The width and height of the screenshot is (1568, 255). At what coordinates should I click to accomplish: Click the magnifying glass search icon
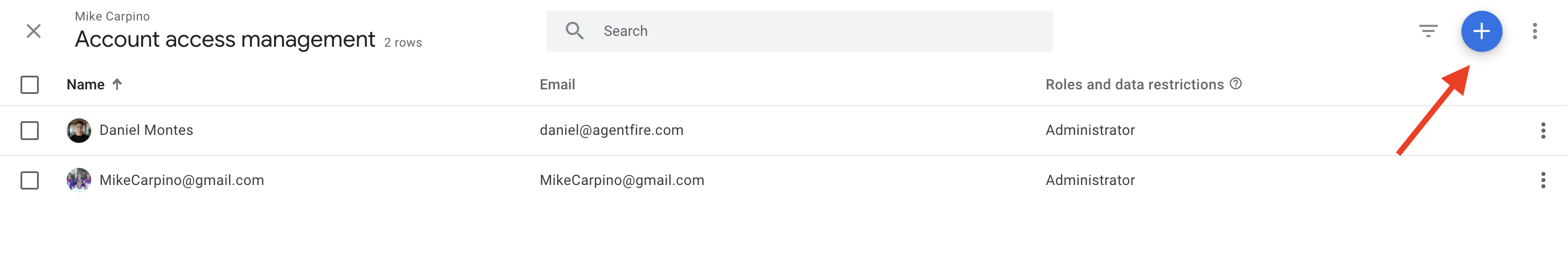tap(574, 31)
